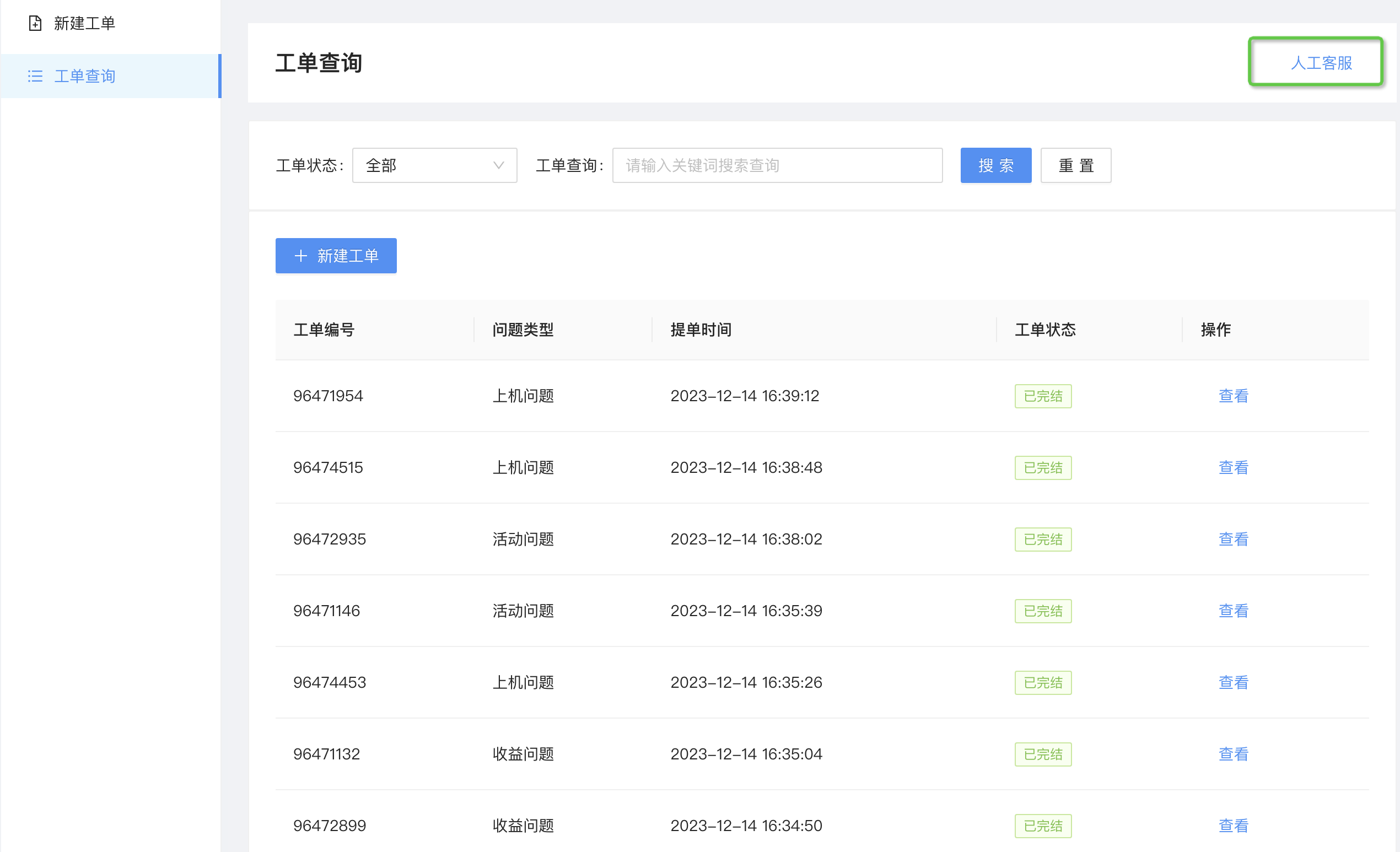Select ticket number 96472935 cell
The height and width of the screenshot is (852, 1400).
[330, 539]
